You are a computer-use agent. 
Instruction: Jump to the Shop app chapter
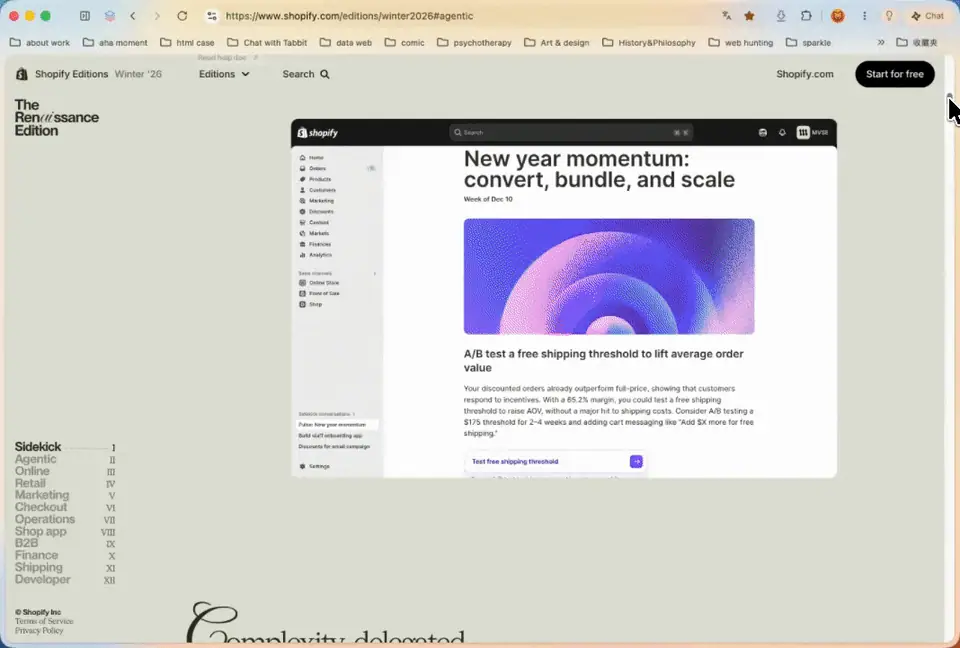point(64,532)
